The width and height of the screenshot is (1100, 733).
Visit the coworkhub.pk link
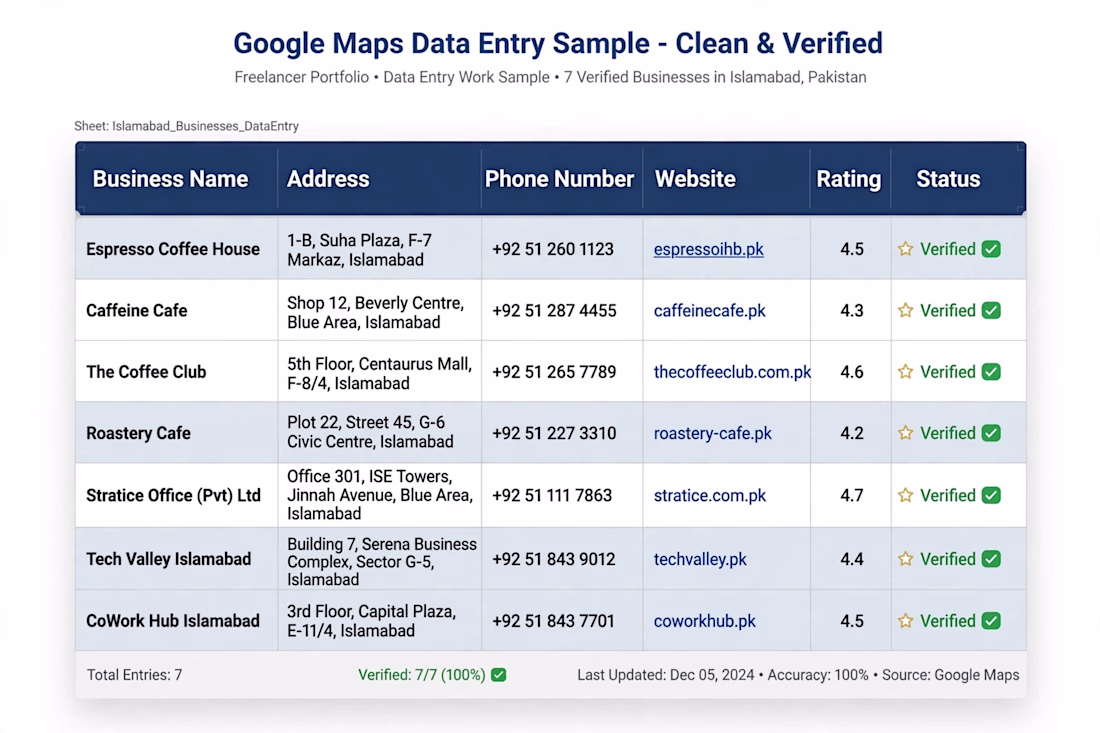[x=704, y=621]
